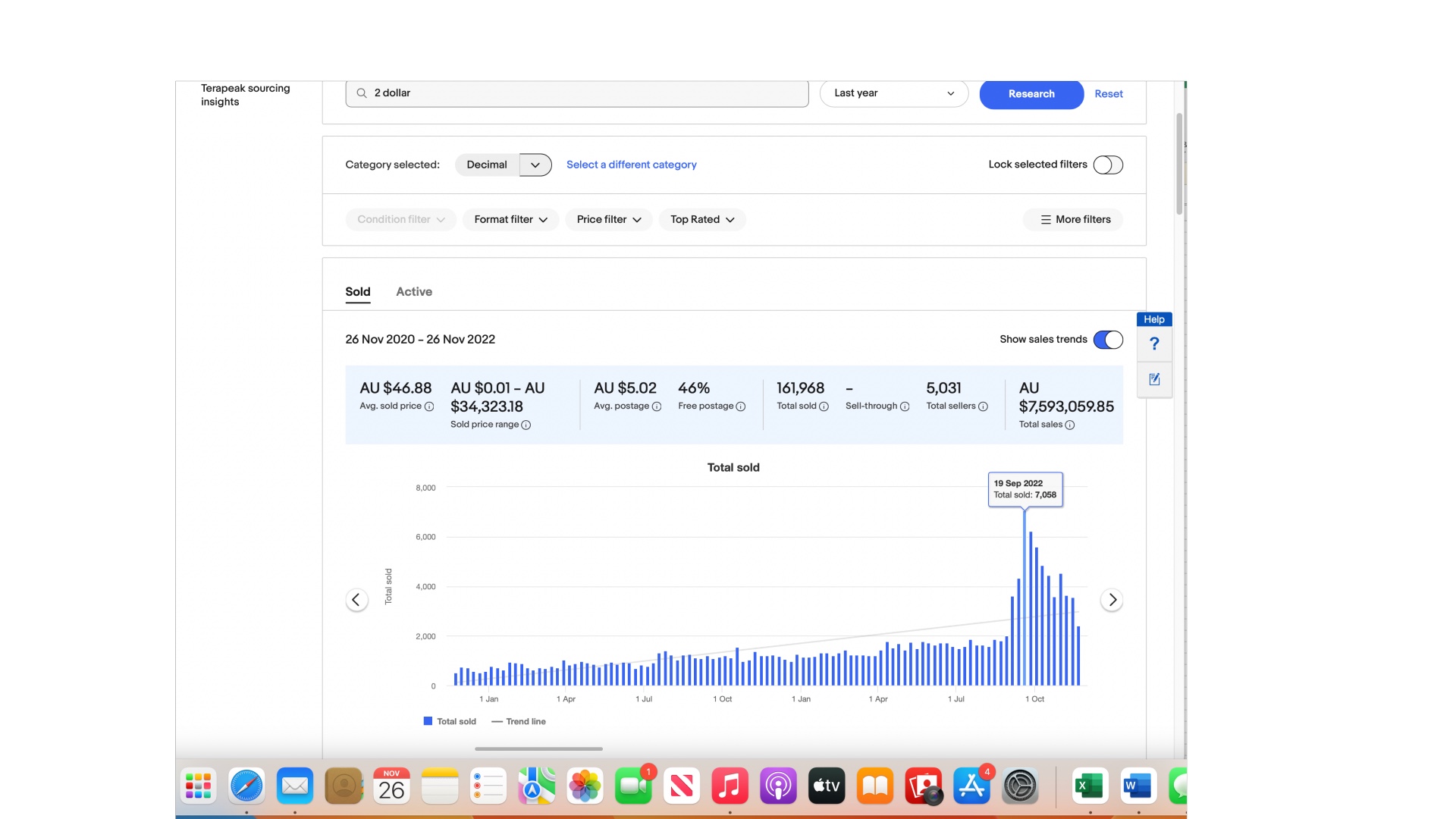Click the blue Research button

(x=1031, y=94)
